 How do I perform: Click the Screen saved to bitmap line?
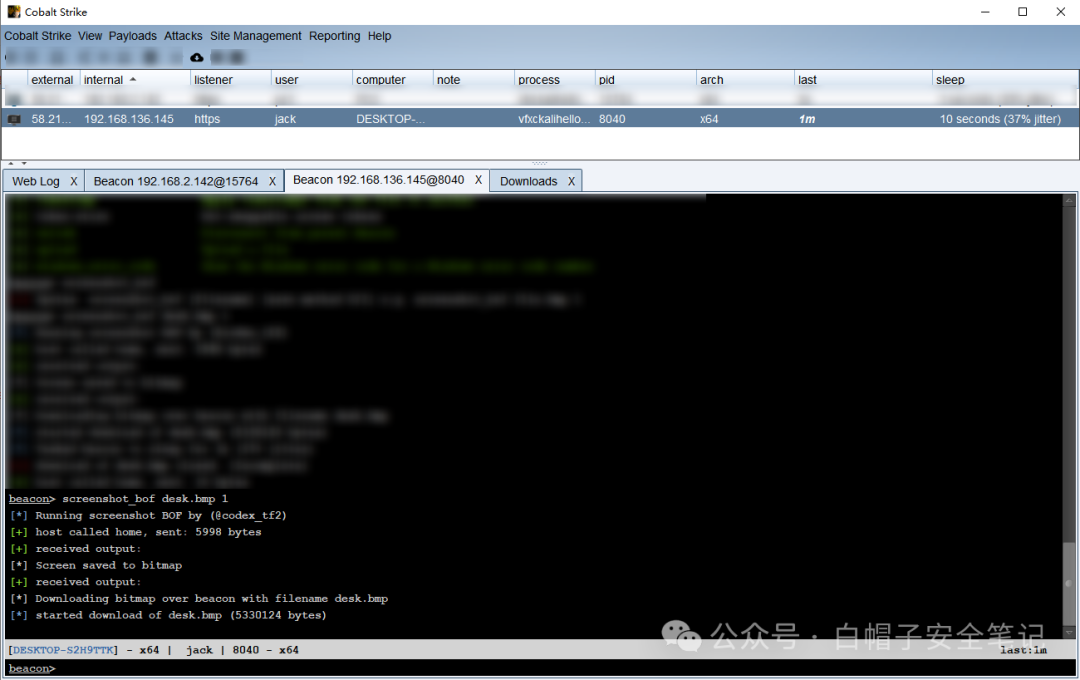96,565
